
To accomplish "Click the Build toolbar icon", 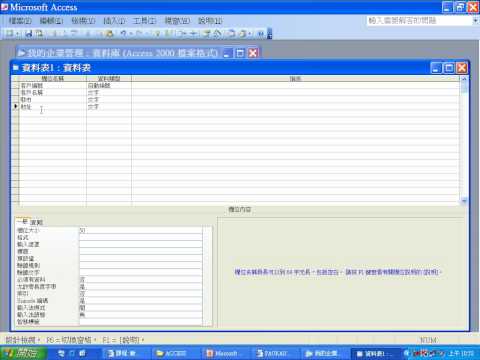I will click(x=217, y=33).
